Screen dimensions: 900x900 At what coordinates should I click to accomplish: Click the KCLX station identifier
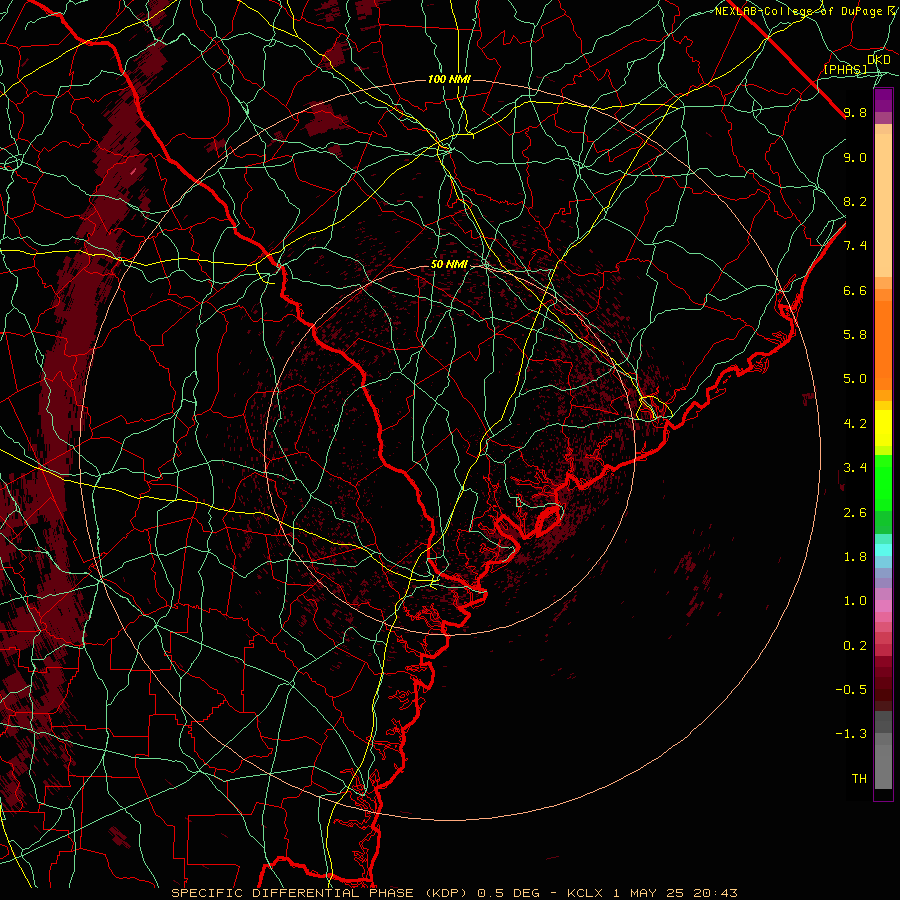(x=584, y=893)
